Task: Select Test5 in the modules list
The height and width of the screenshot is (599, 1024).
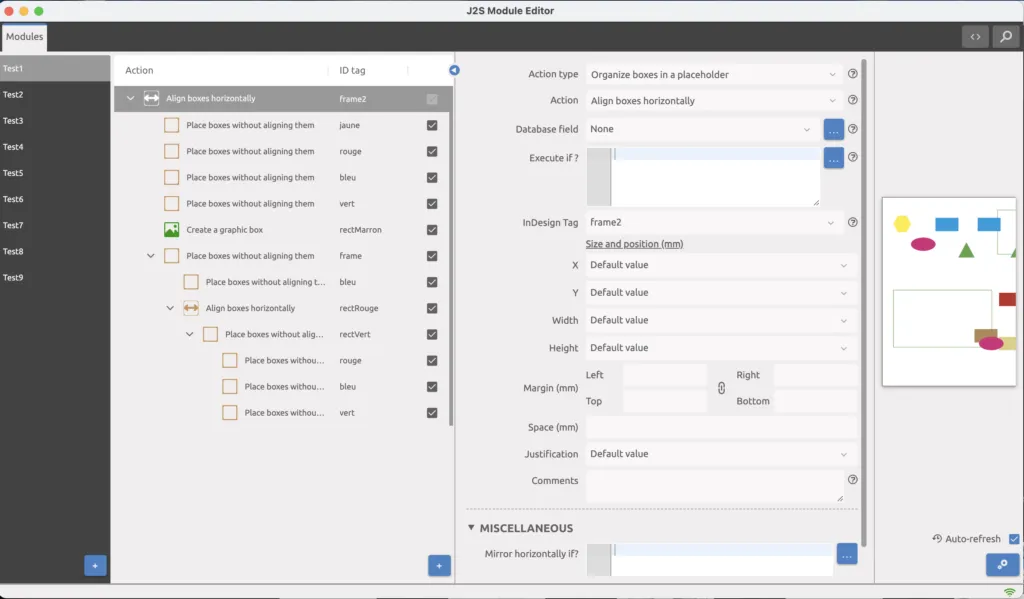Action: [13, 173]
